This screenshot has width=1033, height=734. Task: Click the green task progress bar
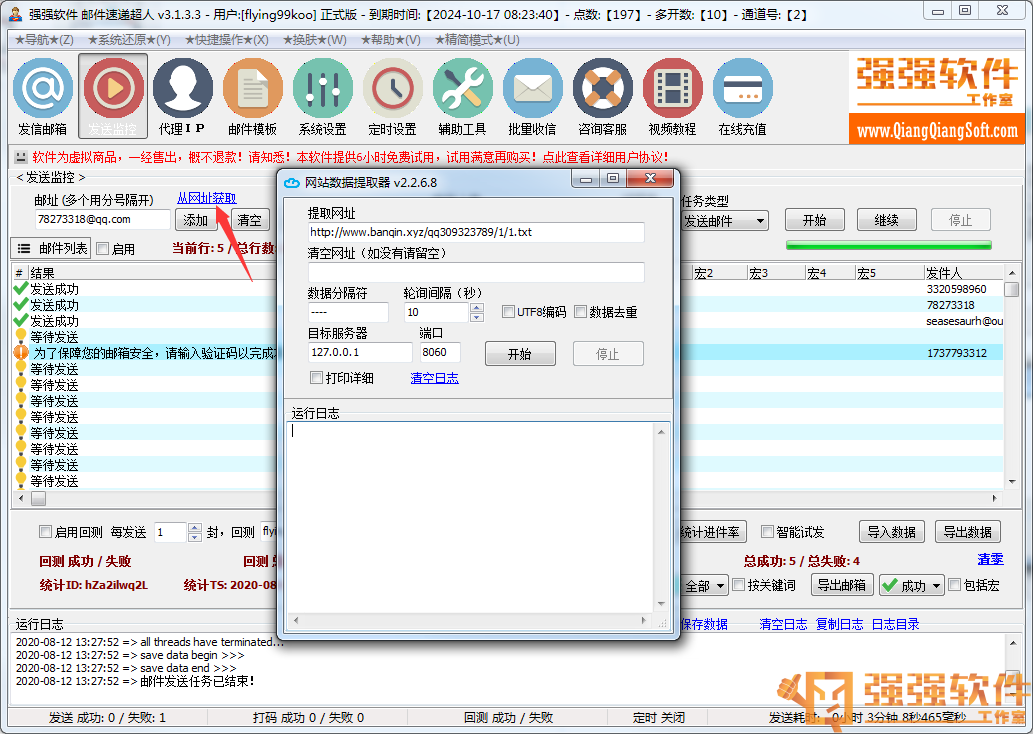[889, 246]
